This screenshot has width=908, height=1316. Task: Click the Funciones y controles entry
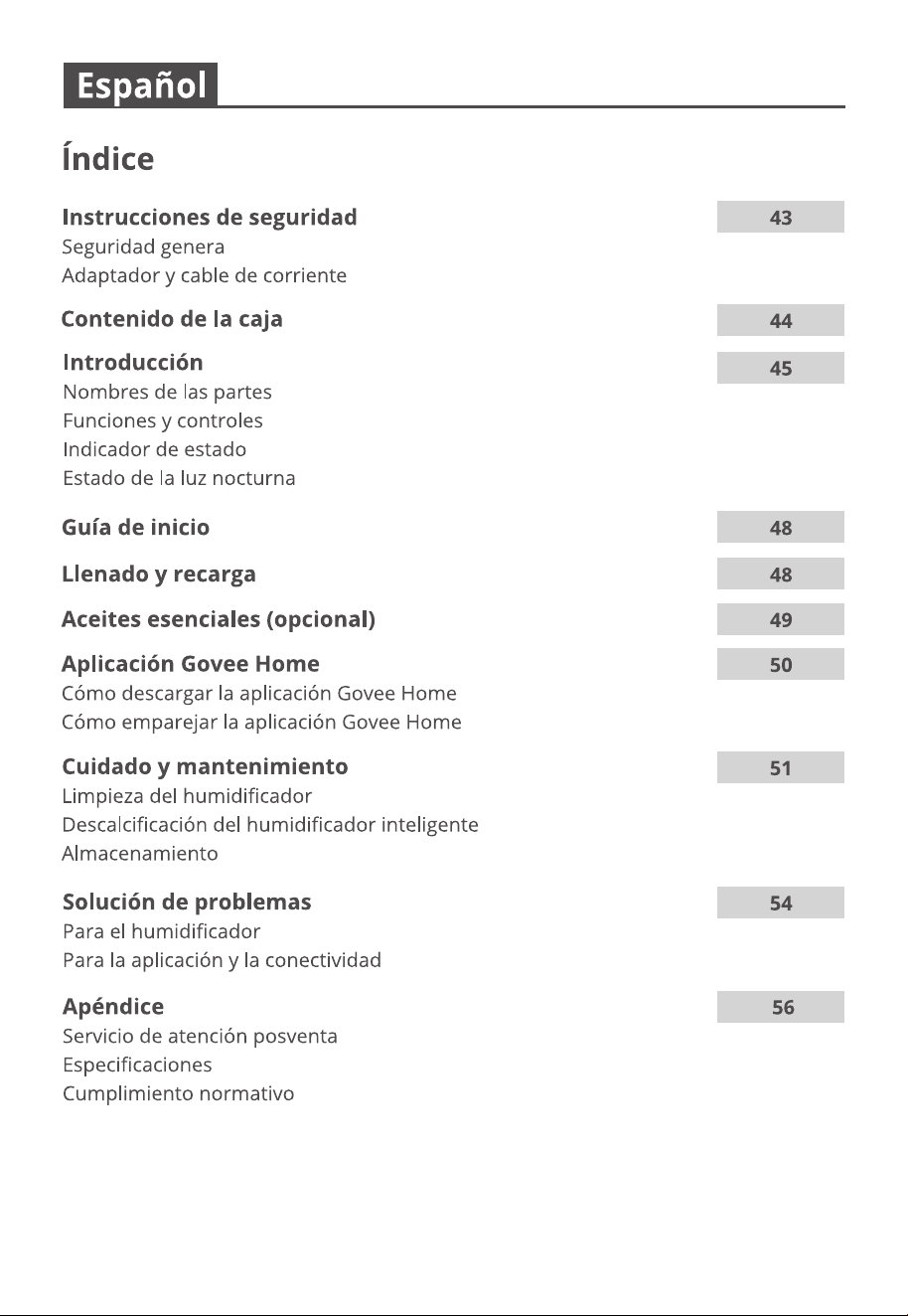[x=163, y=420]
